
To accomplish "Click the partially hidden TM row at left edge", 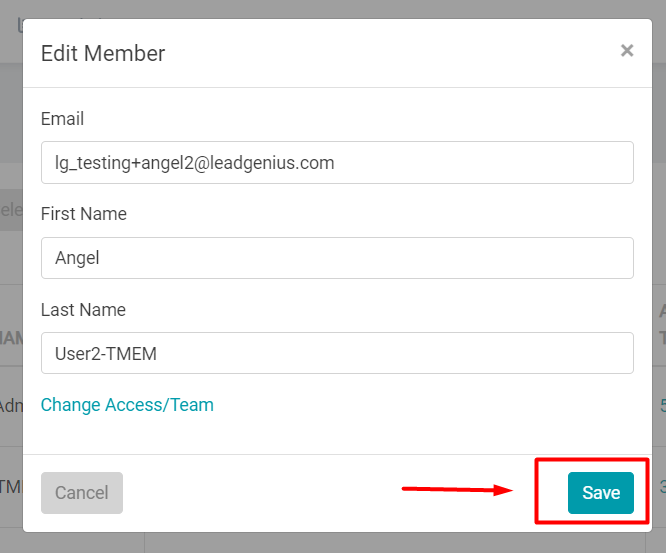I will pyautogui.click(x=11, y=487).
